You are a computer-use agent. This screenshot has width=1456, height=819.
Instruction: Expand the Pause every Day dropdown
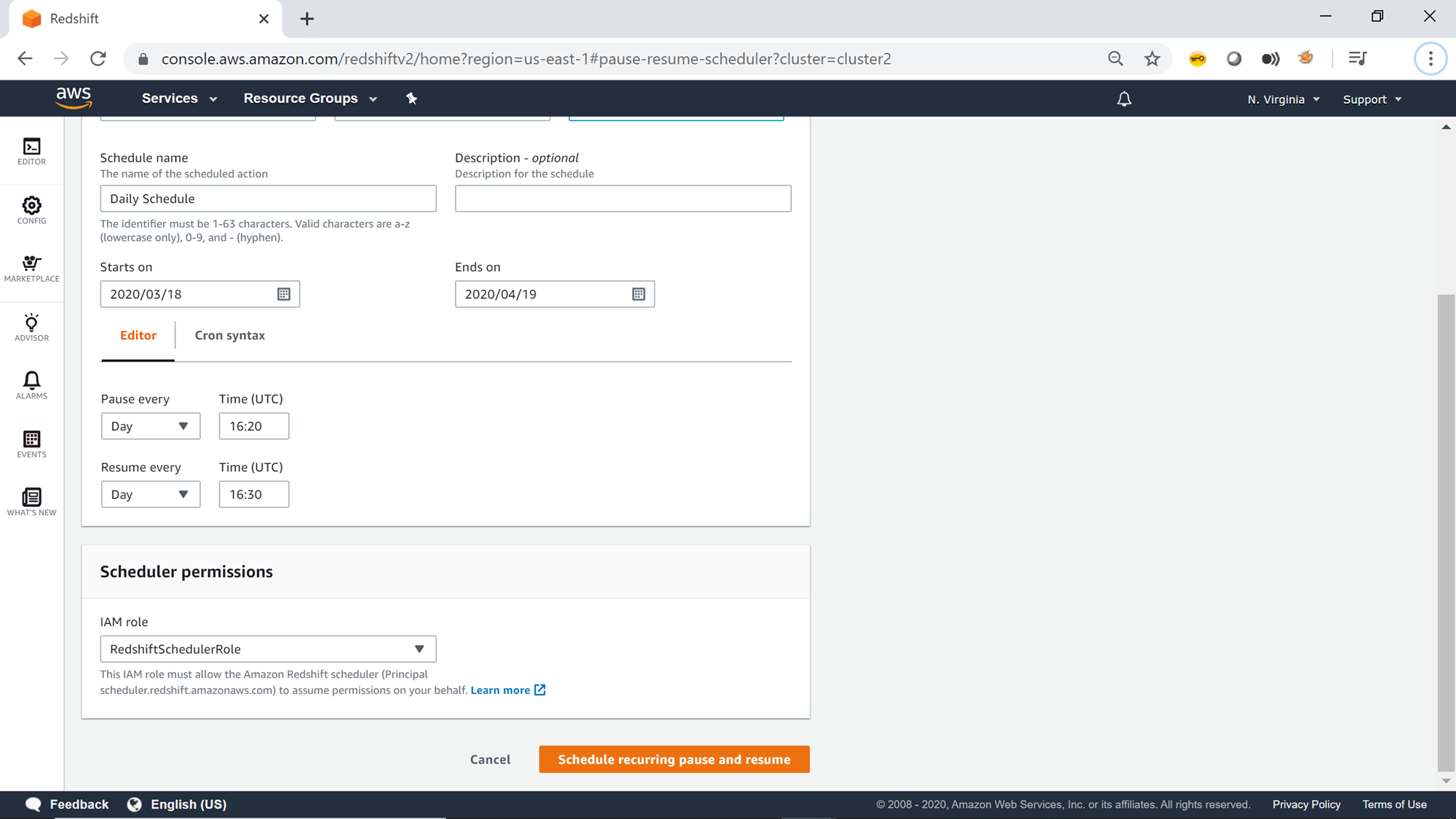150,426
